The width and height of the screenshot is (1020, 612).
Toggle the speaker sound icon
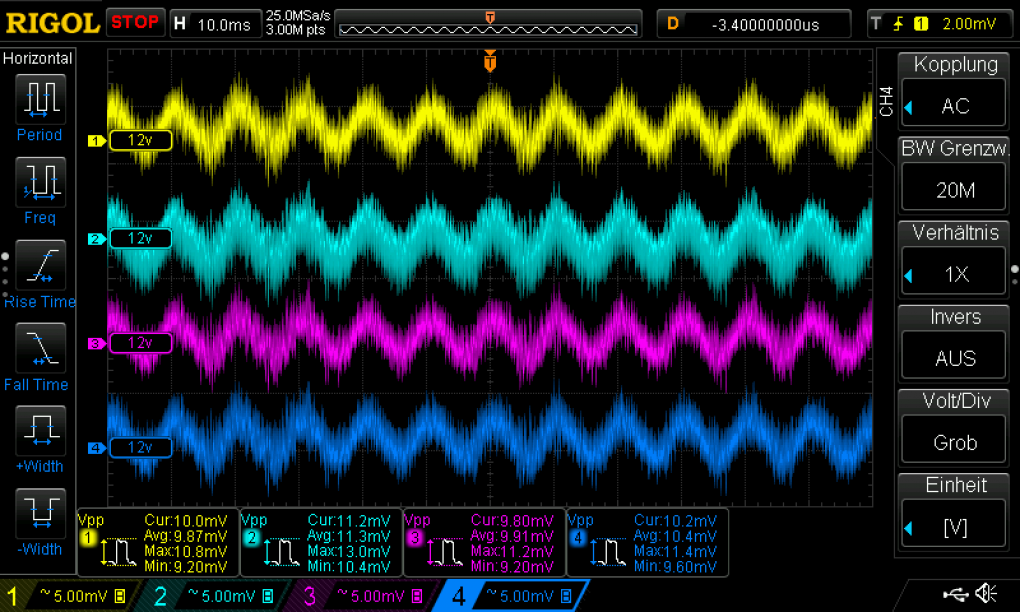coord(987,593)
